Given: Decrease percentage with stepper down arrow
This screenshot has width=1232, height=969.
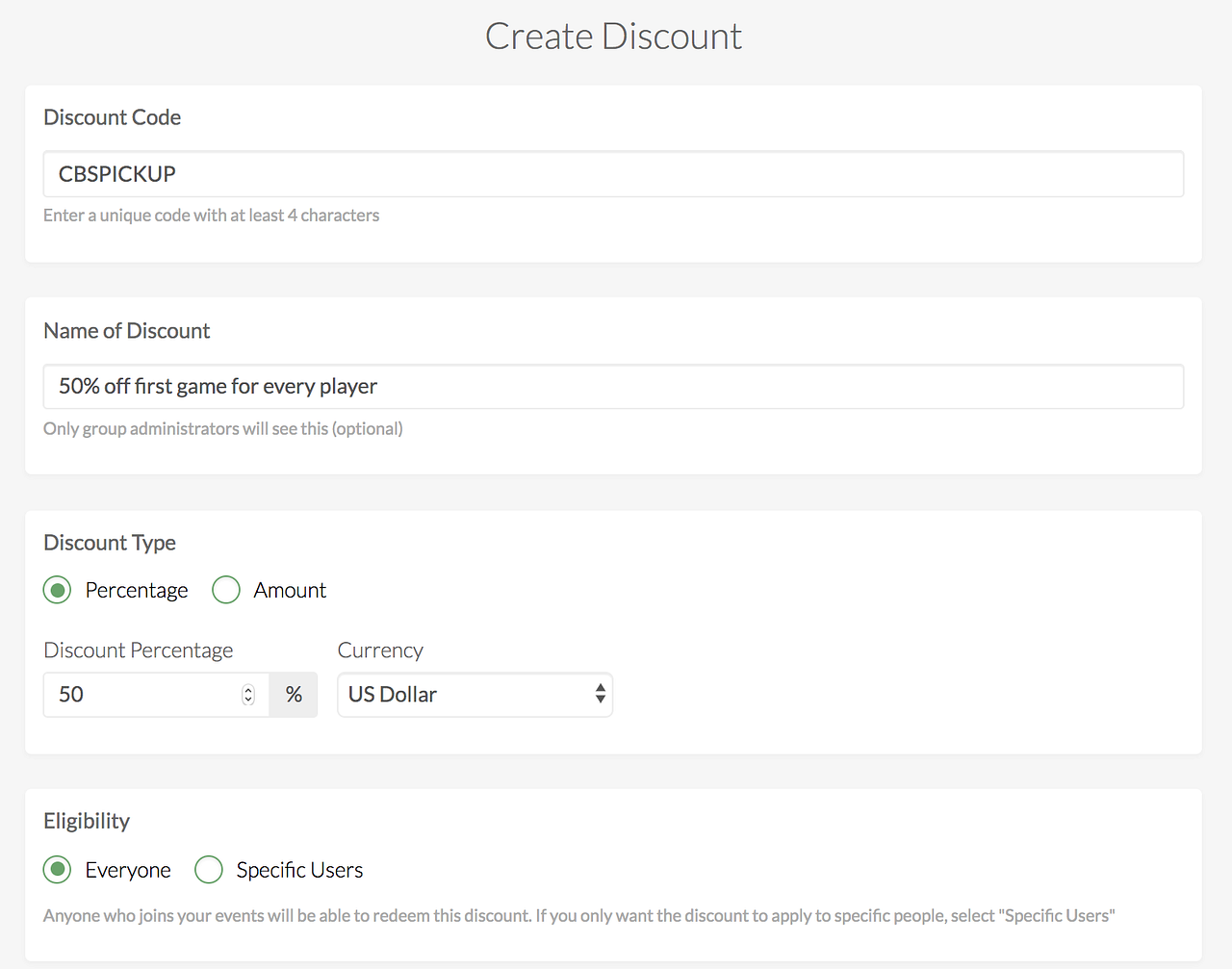Looking at the screenshot, I should (248, 700).
